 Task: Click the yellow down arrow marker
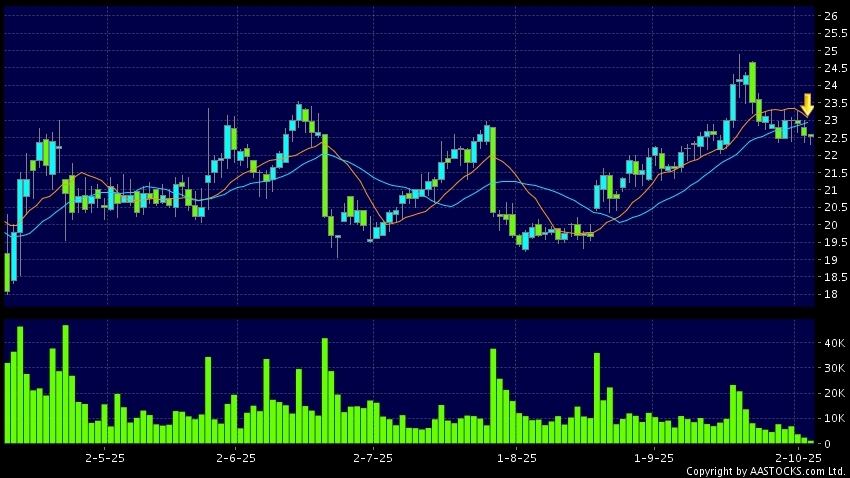[x=807, y=104]
